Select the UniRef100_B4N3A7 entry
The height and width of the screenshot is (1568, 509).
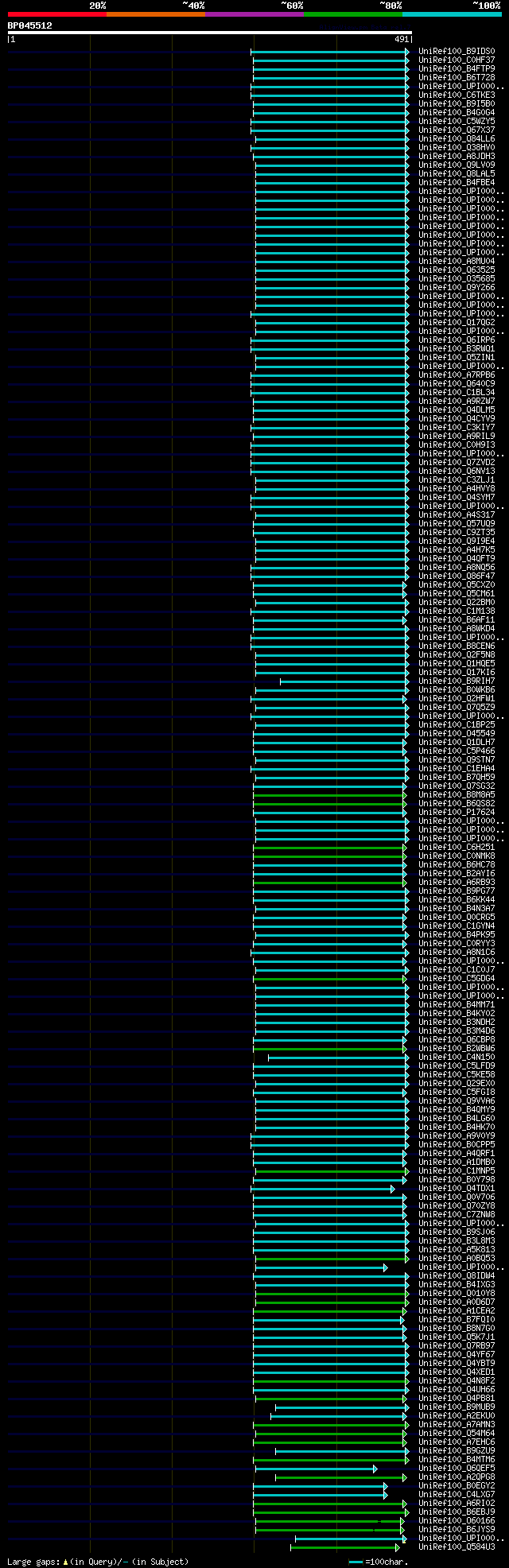(457, 909)
